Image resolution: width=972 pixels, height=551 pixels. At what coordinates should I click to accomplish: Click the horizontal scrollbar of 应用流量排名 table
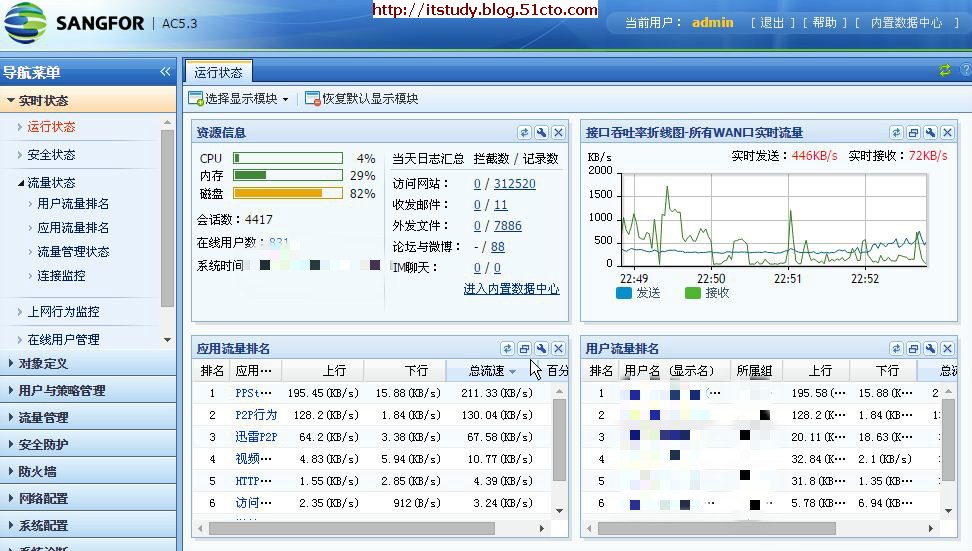[x=351, y=529]
